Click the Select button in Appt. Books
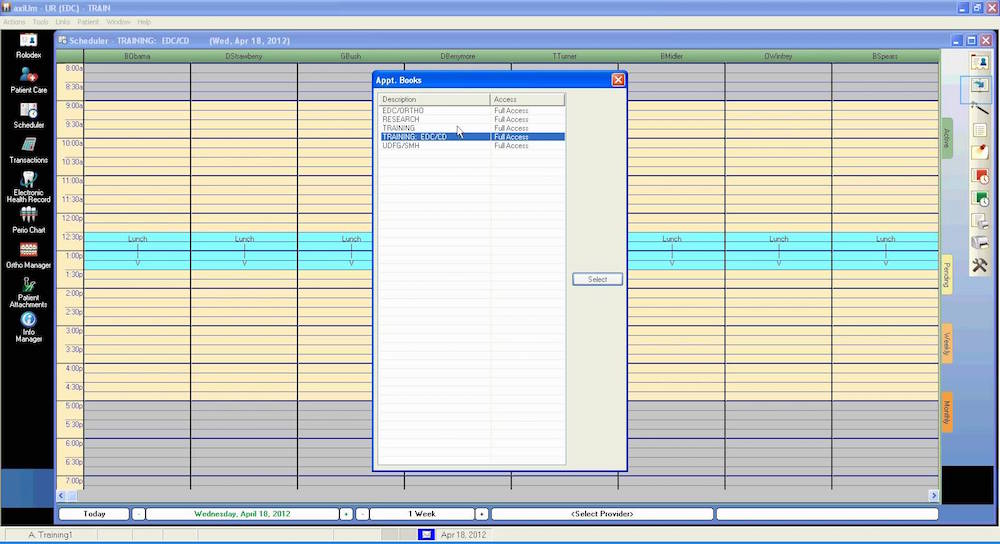 pyautogui.click(x=597, y=279)
